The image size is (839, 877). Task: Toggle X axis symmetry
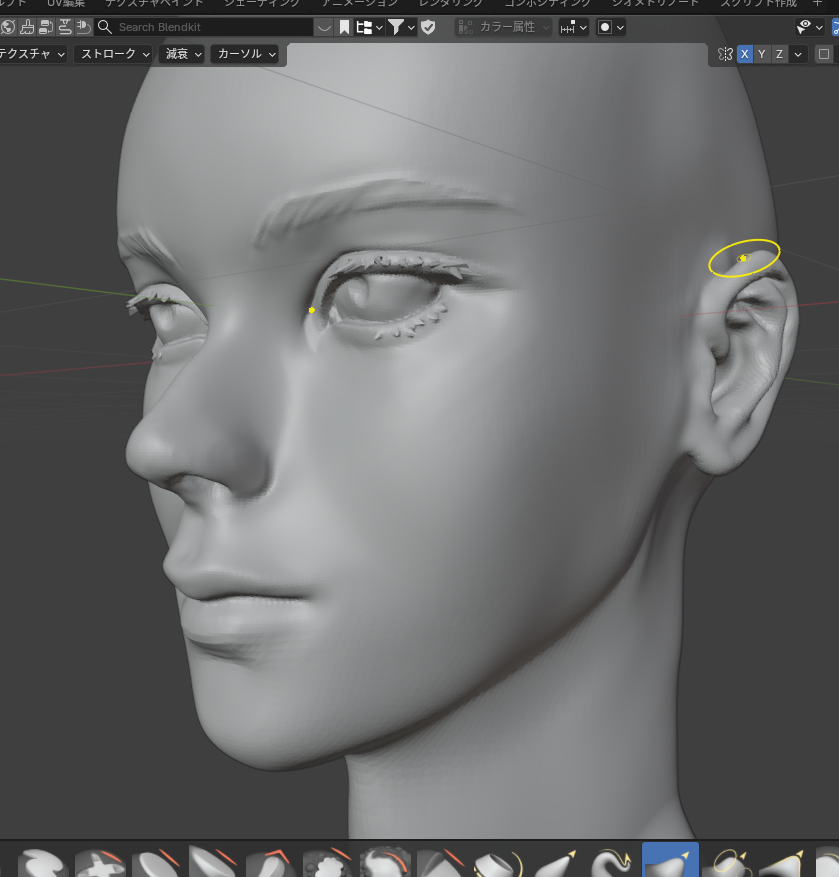(x=744, y=54)
